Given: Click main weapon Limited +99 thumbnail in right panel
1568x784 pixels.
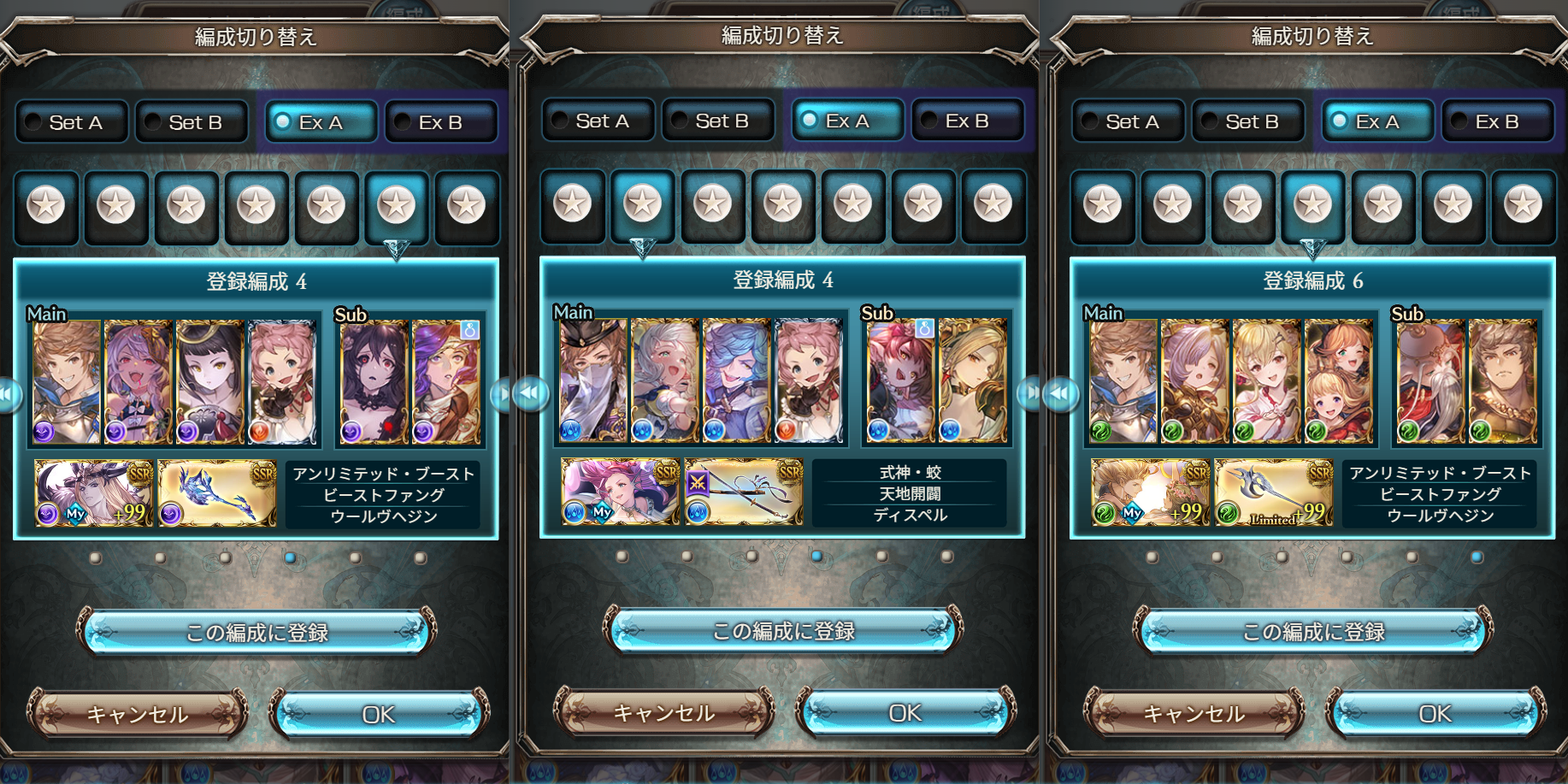Looking at the screenshot, I should tap(1273, 492).
